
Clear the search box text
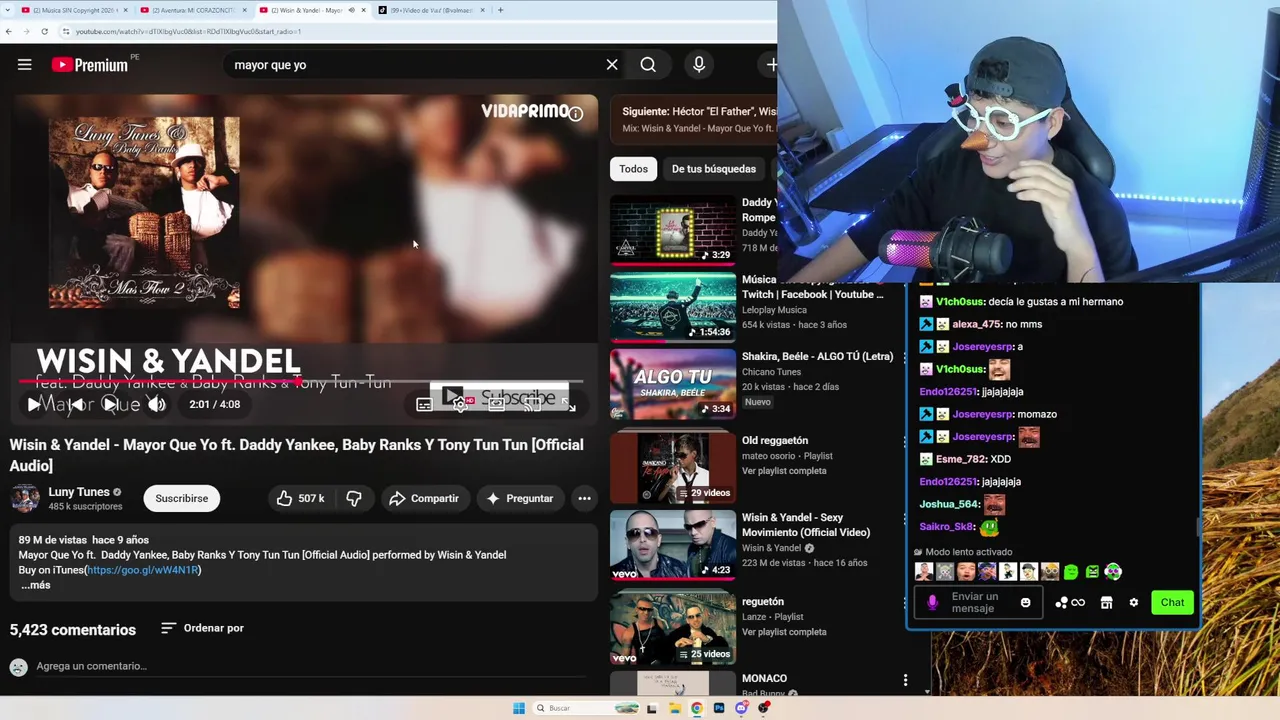[x=612, y=65]
